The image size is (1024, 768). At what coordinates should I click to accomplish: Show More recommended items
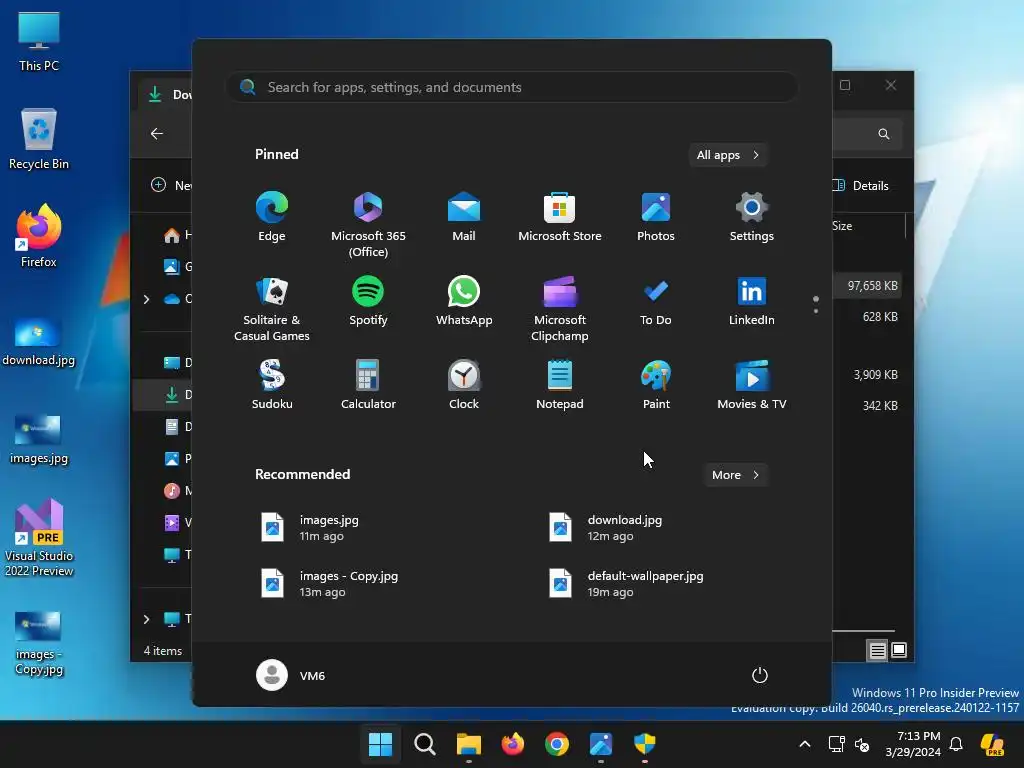point(735,475)
